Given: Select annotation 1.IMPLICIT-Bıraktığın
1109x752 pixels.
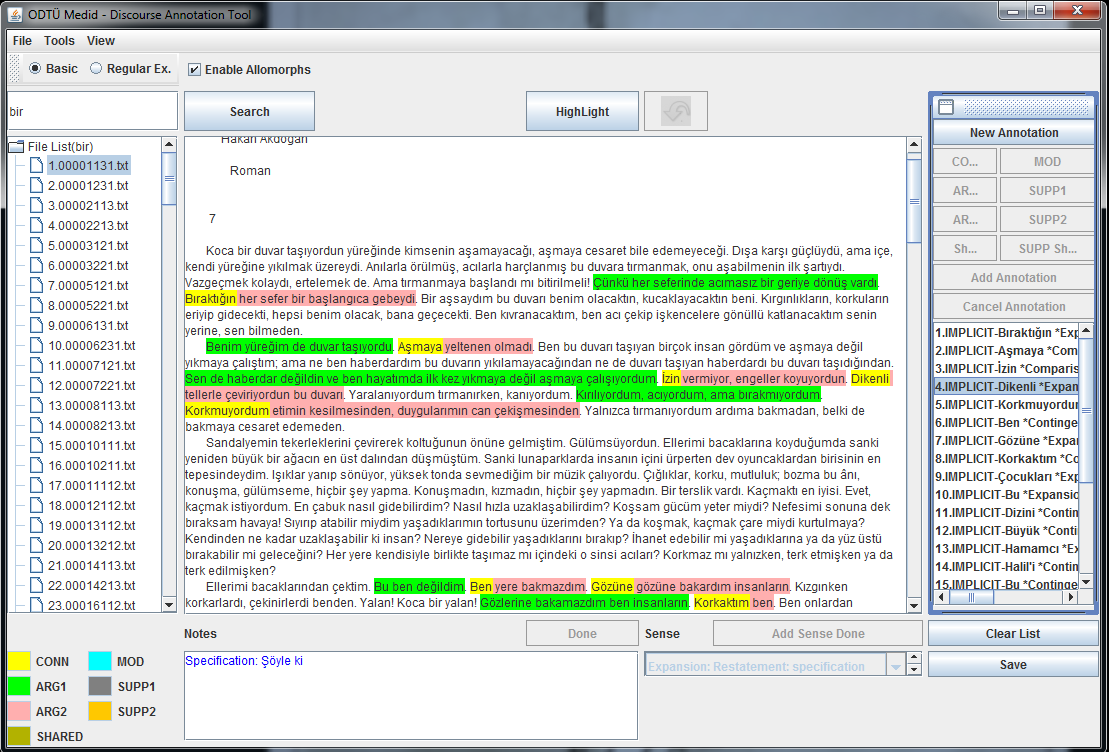Looking at the screenshot, I should tap(1006, 332).
